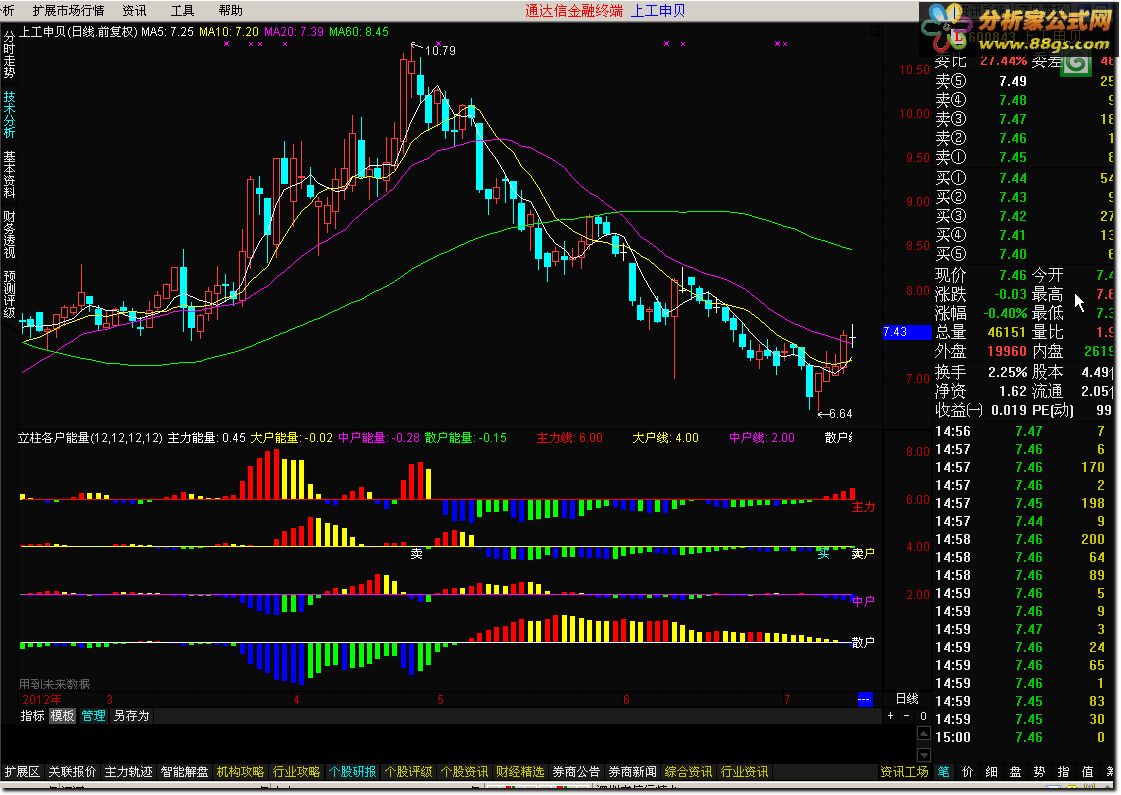1121x795 pixels.
Task: Select the 指 index tab
Action: coord(1063,771)
